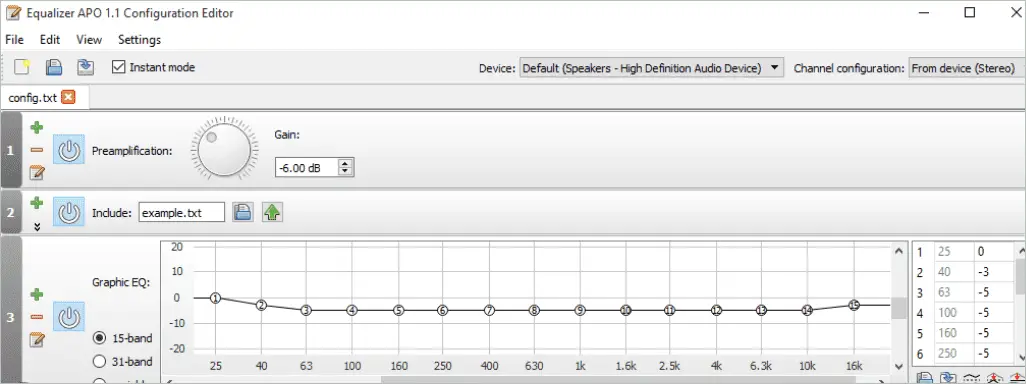Viewport: 1026px width, 384px height.
Task: Click gain cell "-5" for 100 Hz
Action: point(994,313)
